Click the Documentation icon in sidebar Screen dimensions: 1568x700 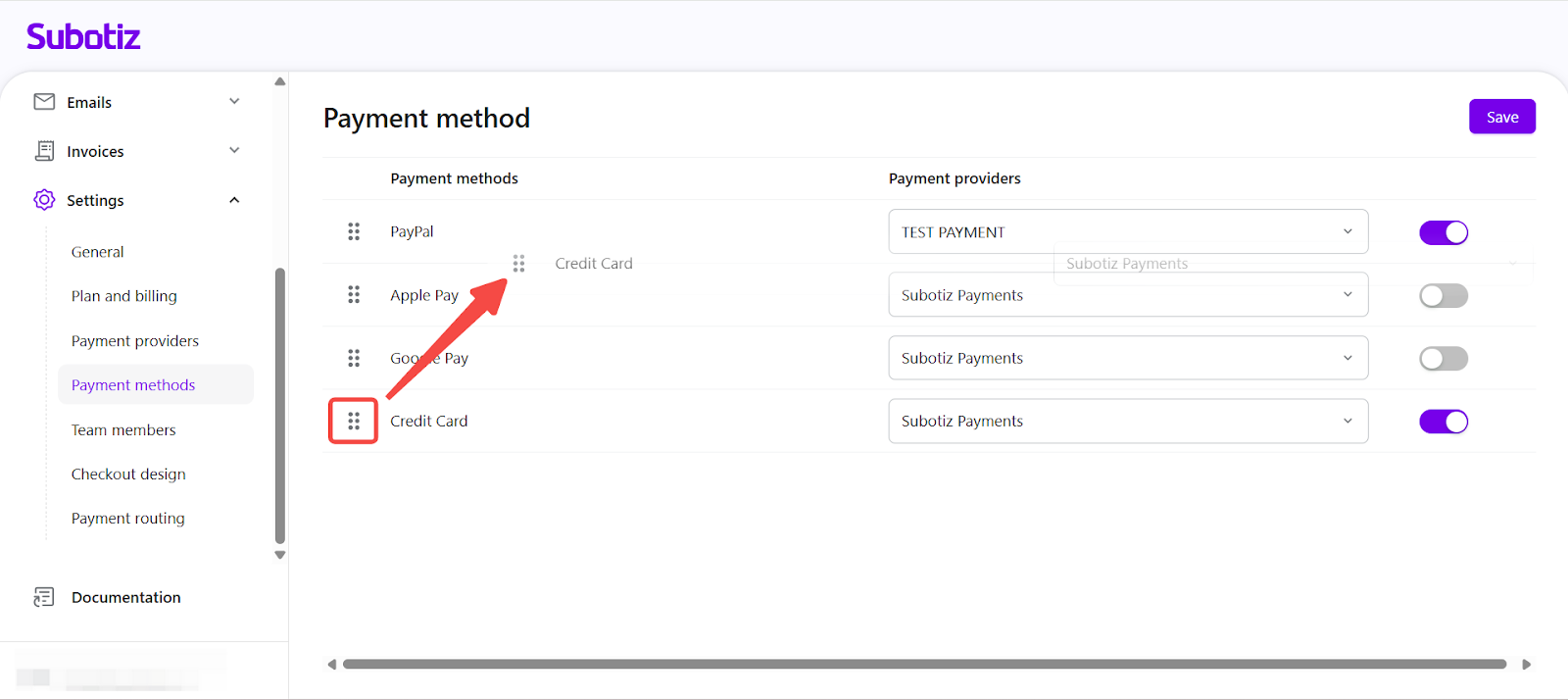(x=44, y=597)
